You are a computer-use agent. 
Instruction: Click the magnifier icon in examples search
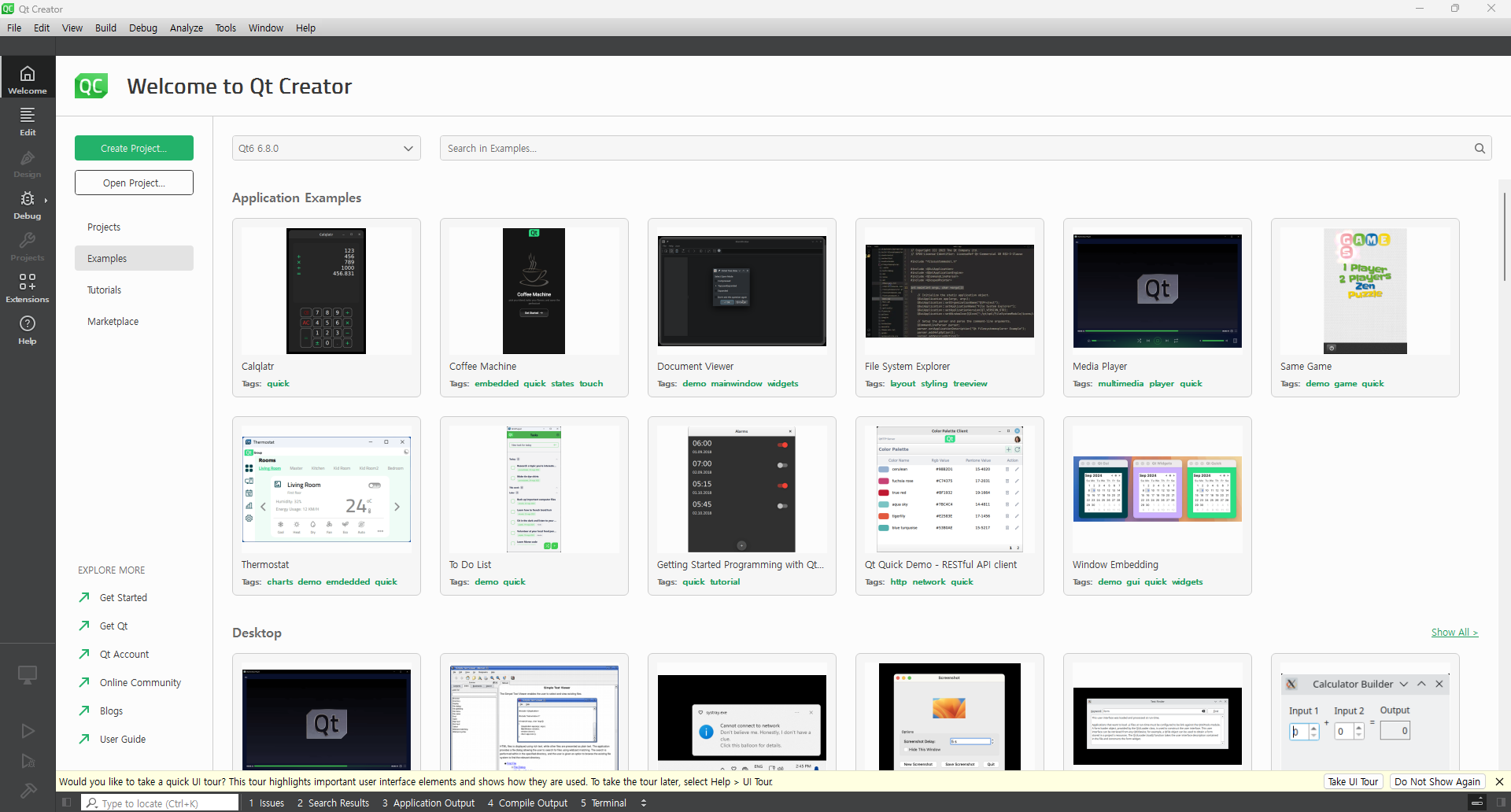(1480, 148)
